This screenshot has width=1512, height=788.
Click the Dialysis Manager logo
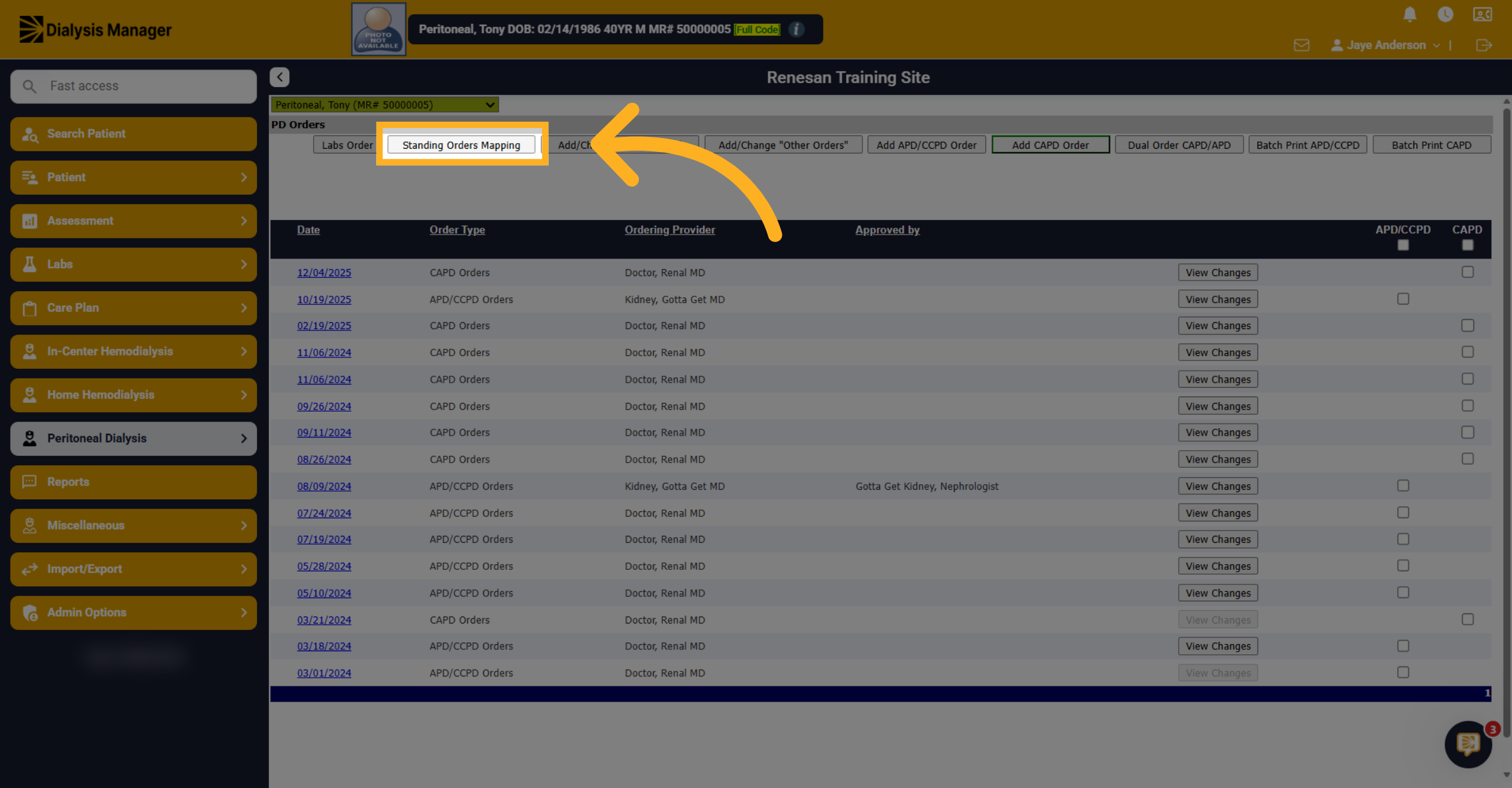pos(95,30)
